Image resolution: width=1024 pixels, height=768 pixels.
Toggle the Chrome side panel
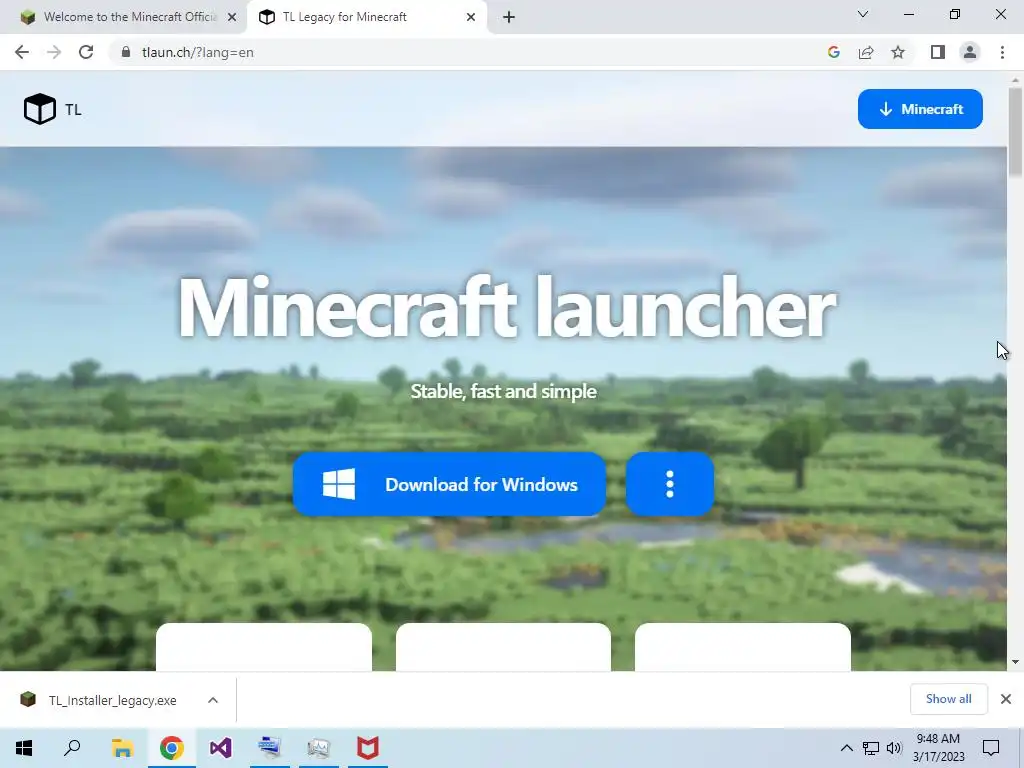938,52
